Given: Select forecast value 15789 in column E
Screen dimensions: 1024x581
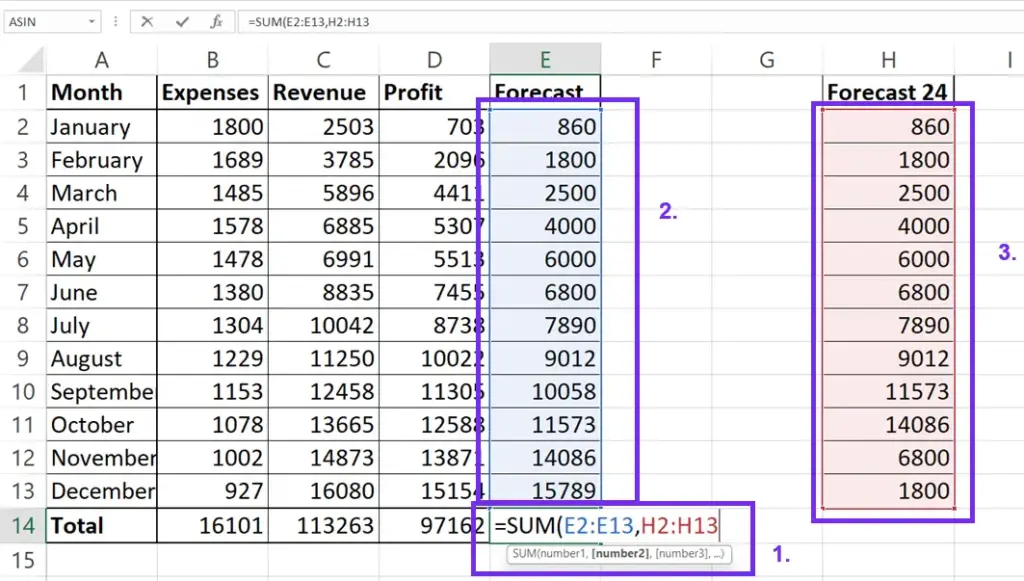Looking at the screenshot, I should coord(545,490).
